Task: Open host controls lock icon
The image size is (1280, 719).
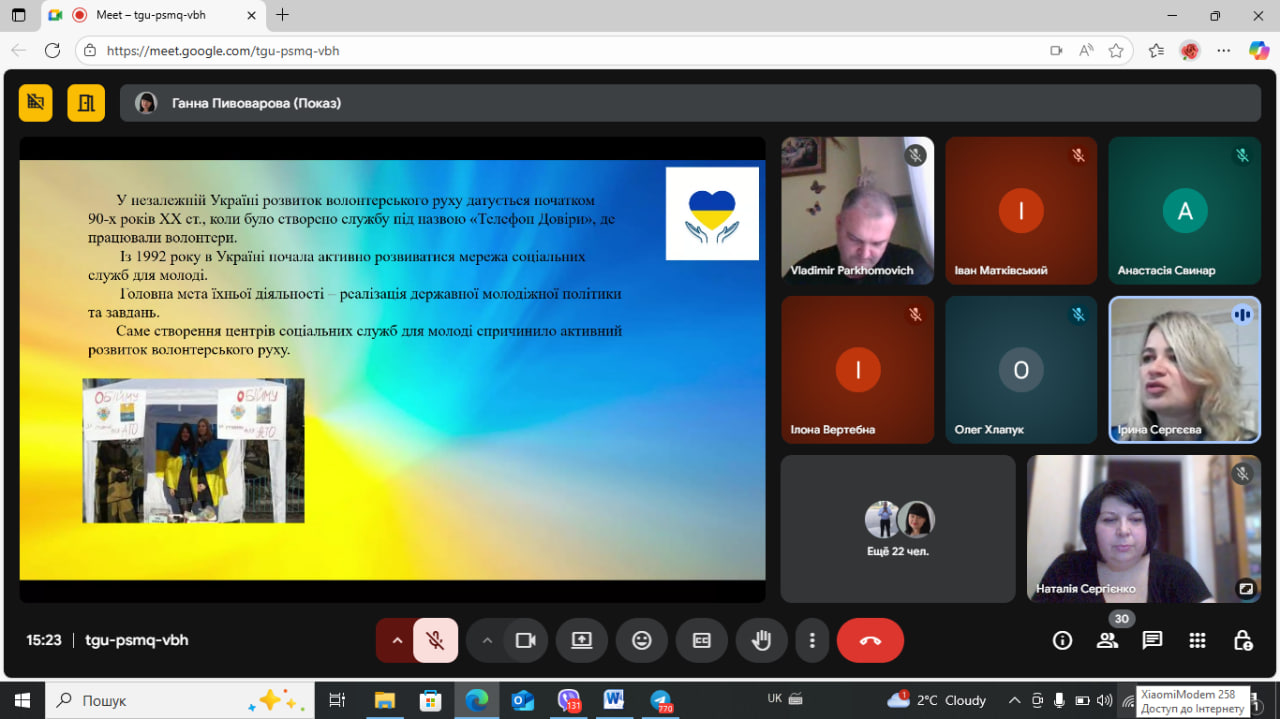Action: tap(1242, 640)
